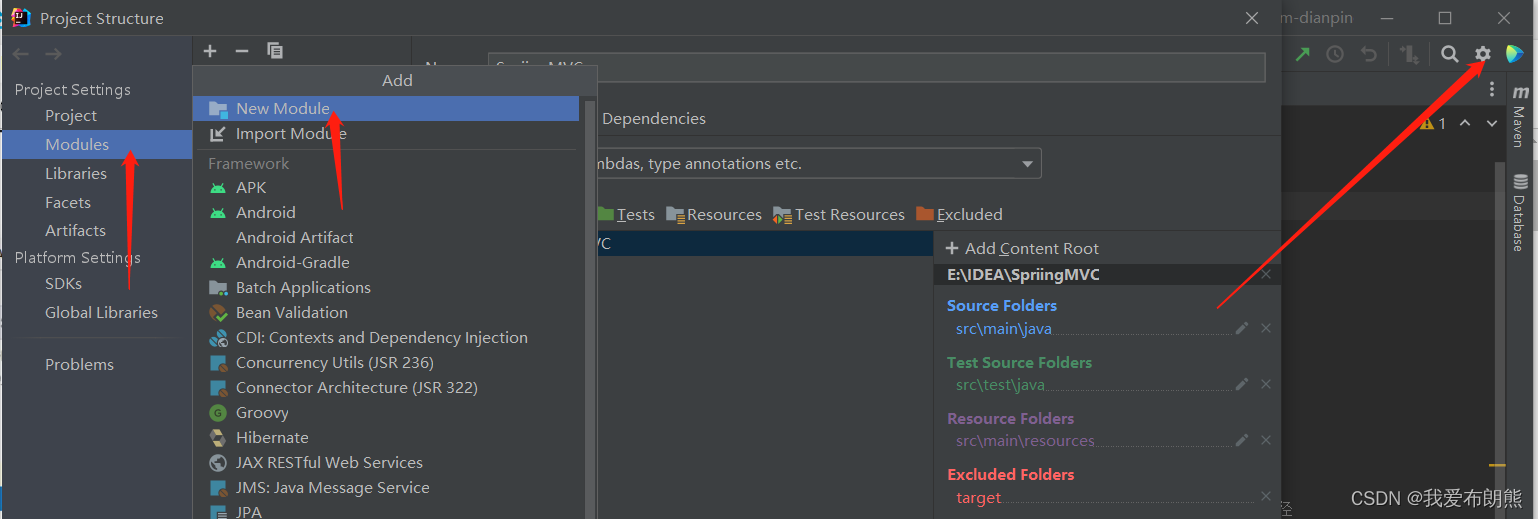Viewport: 1538px width, 519px height.
Task: Click the back navigation arrow in Project Structure
Action: [x=21, y=54]
